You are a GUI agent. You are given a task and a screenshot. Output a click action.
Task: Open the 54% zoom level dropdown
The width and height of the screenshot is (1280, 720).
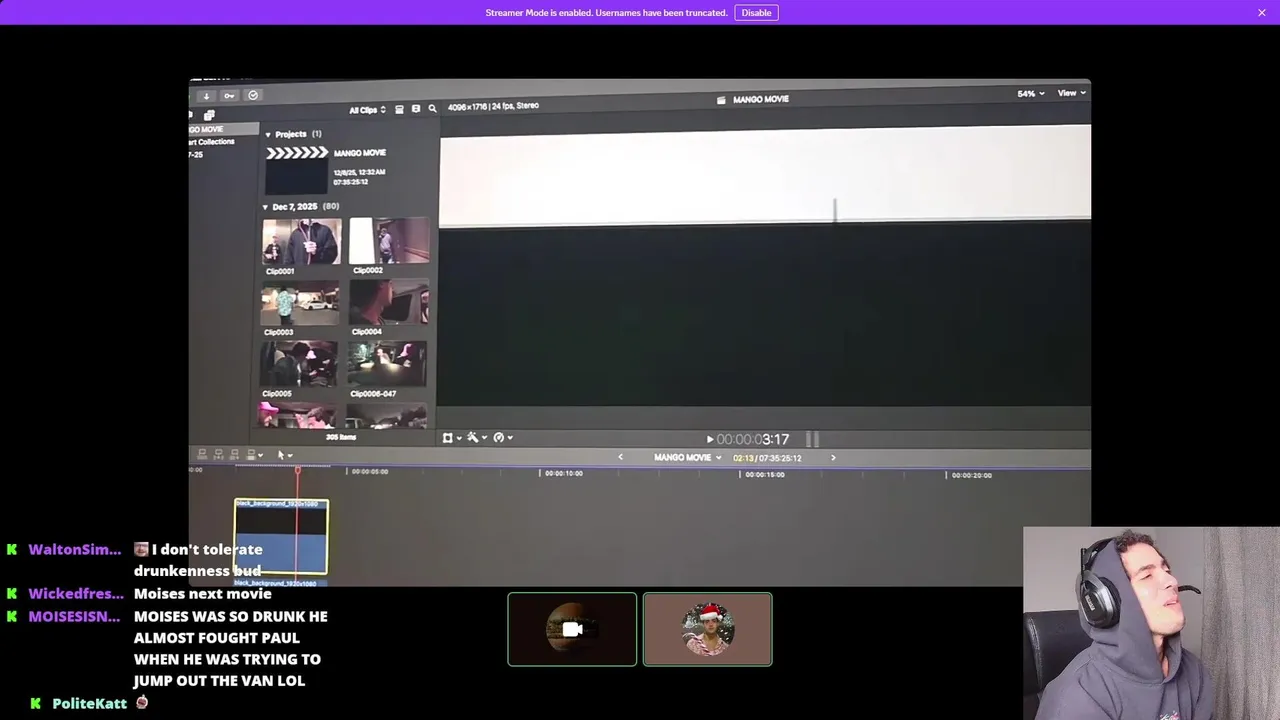[x=1031, y=93]
